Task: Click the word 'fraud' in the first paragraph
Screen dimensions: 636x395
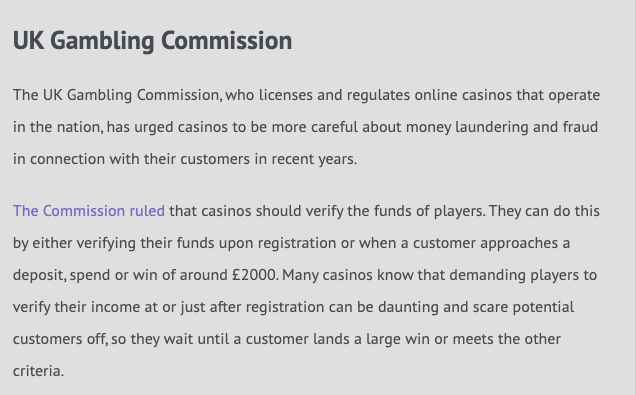Action: point(580,127)
